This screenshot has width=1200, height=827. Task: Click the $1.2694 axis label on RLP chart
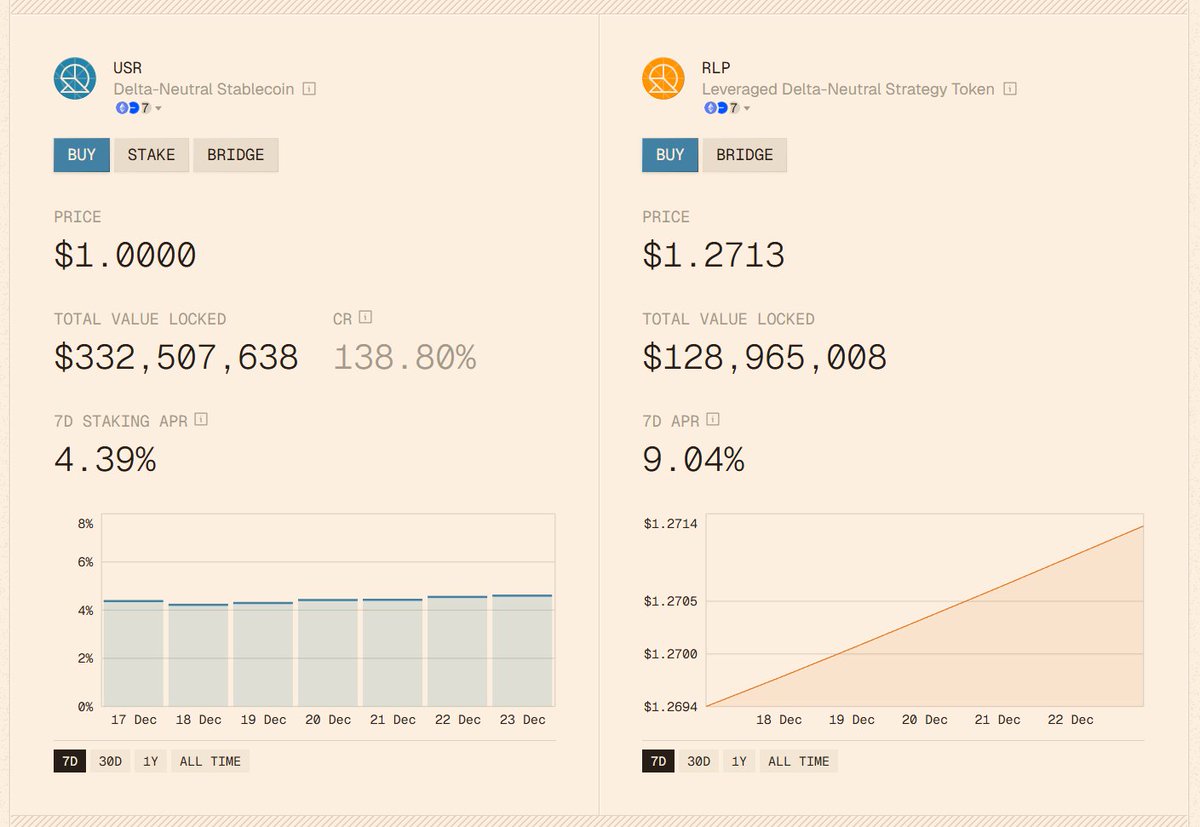[x=670, y=706]
